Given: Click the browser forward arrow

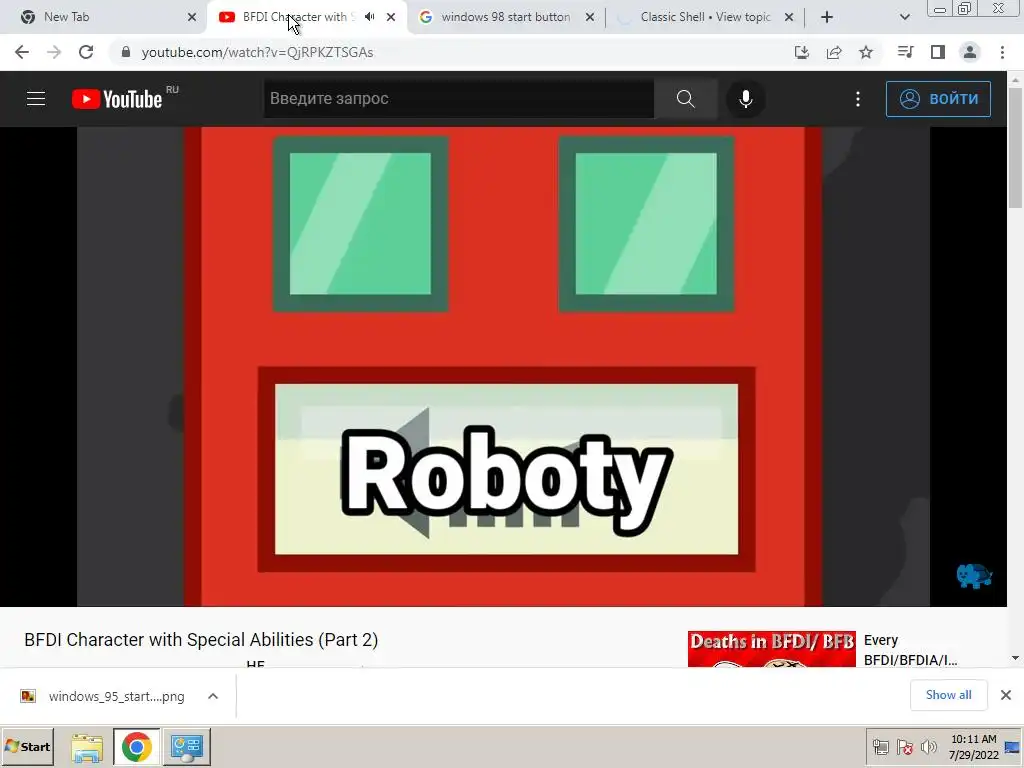Looking at the screenshot, I should [54, 52].
